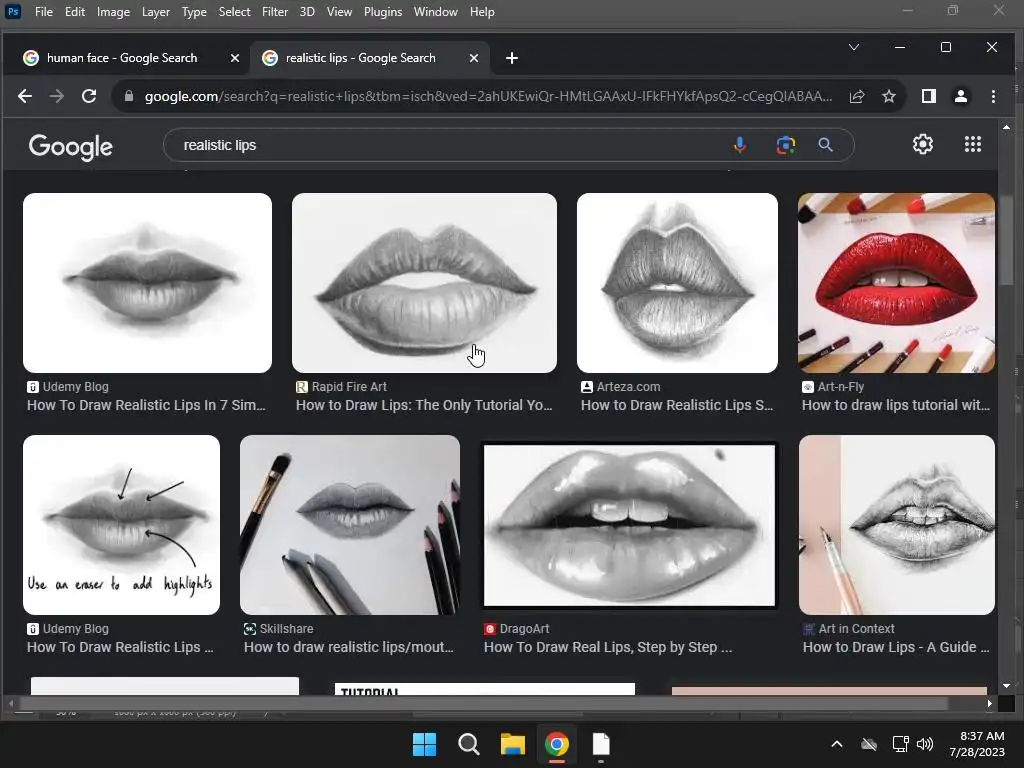Open the Image menu

tap(113, 12)
